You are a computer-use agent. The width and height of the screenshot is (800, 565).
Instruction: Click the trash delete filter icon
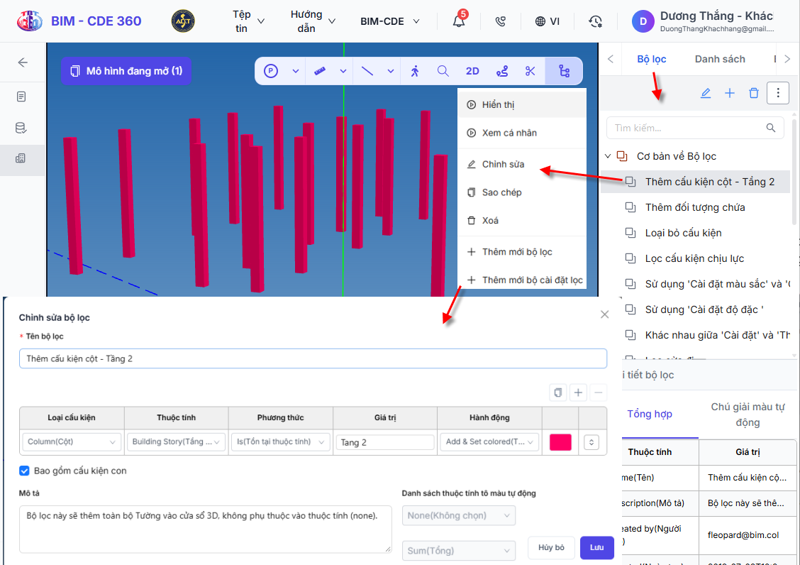tap(754, 93)
